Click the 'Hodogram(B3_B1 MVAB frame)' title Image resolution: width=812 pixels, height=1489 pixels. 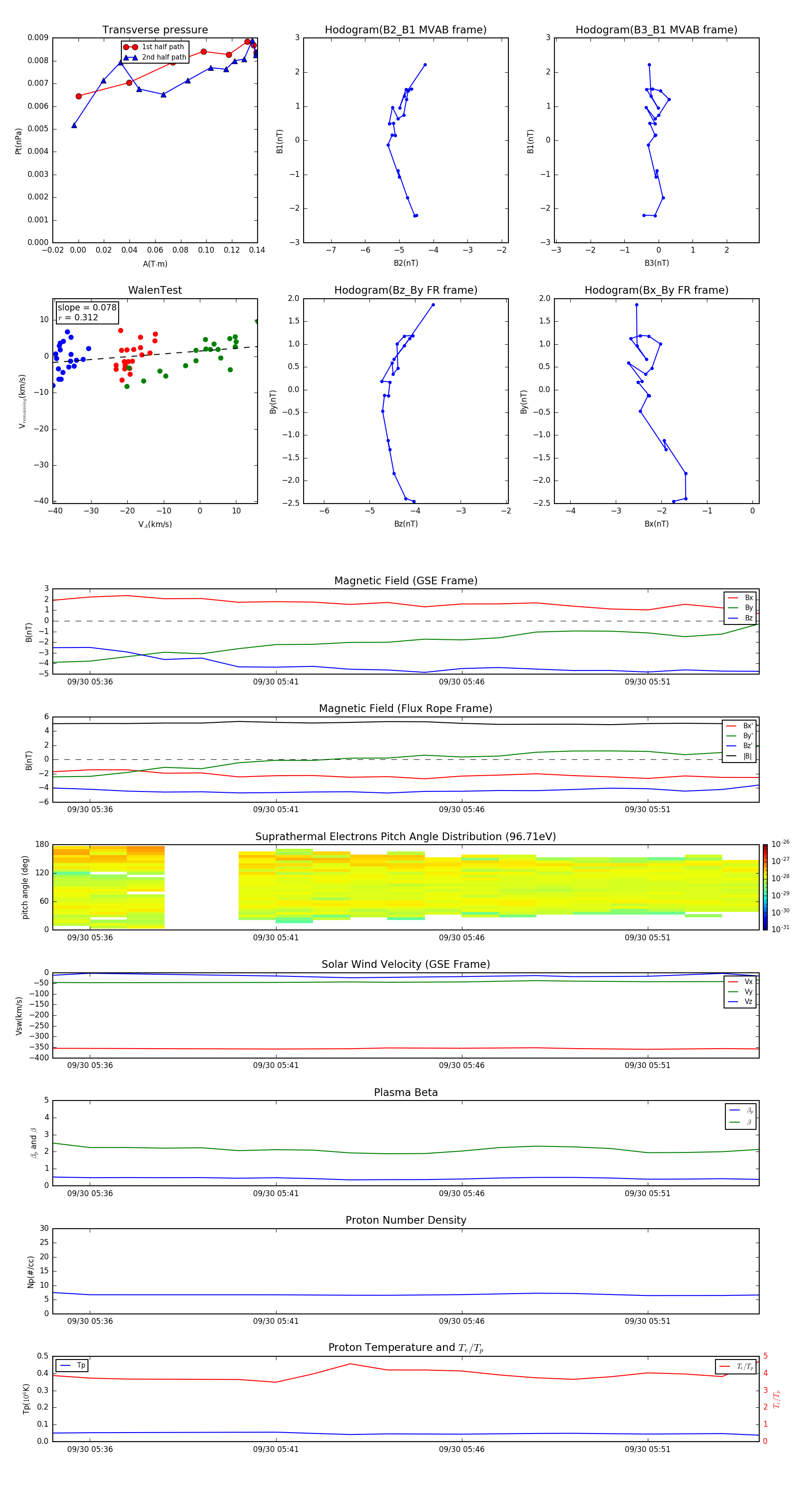[x=656, y=29]
